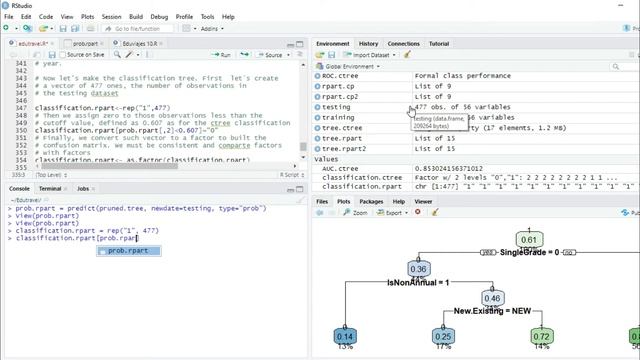Screen dimensions: 640x360
Task: Click the 0.14 leaf node in plot
Action: click(x=345, y=337)
